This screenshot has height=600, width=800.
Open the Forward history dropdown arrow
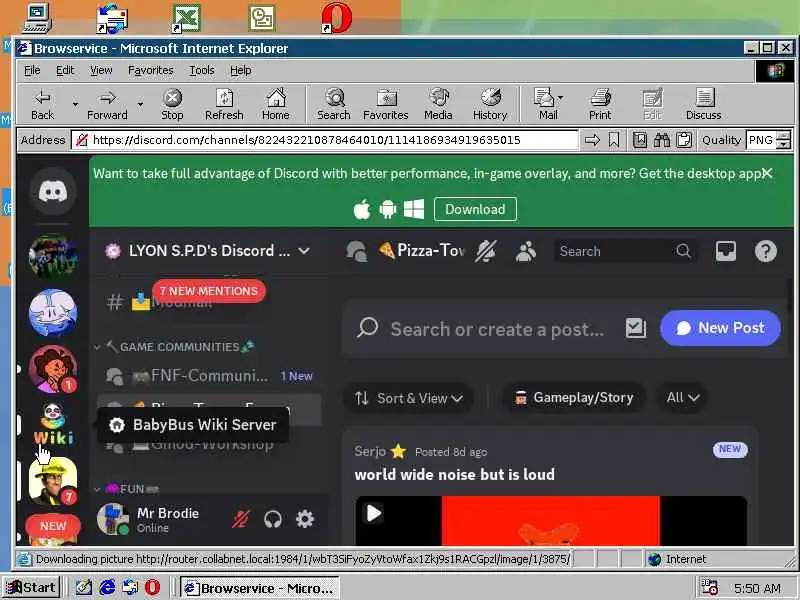(140, 105)
